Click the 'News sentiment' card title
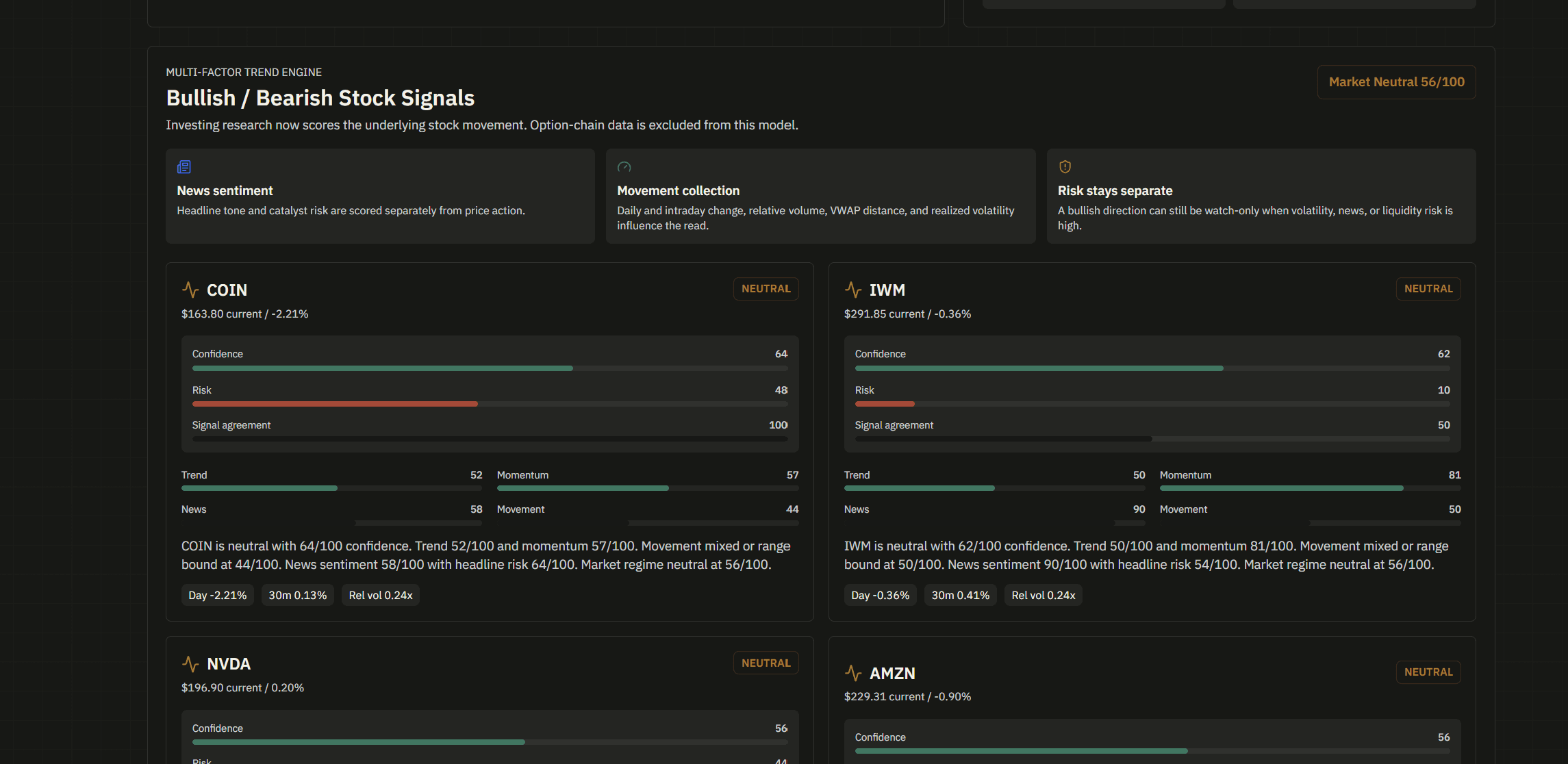 tap(225, 191)
